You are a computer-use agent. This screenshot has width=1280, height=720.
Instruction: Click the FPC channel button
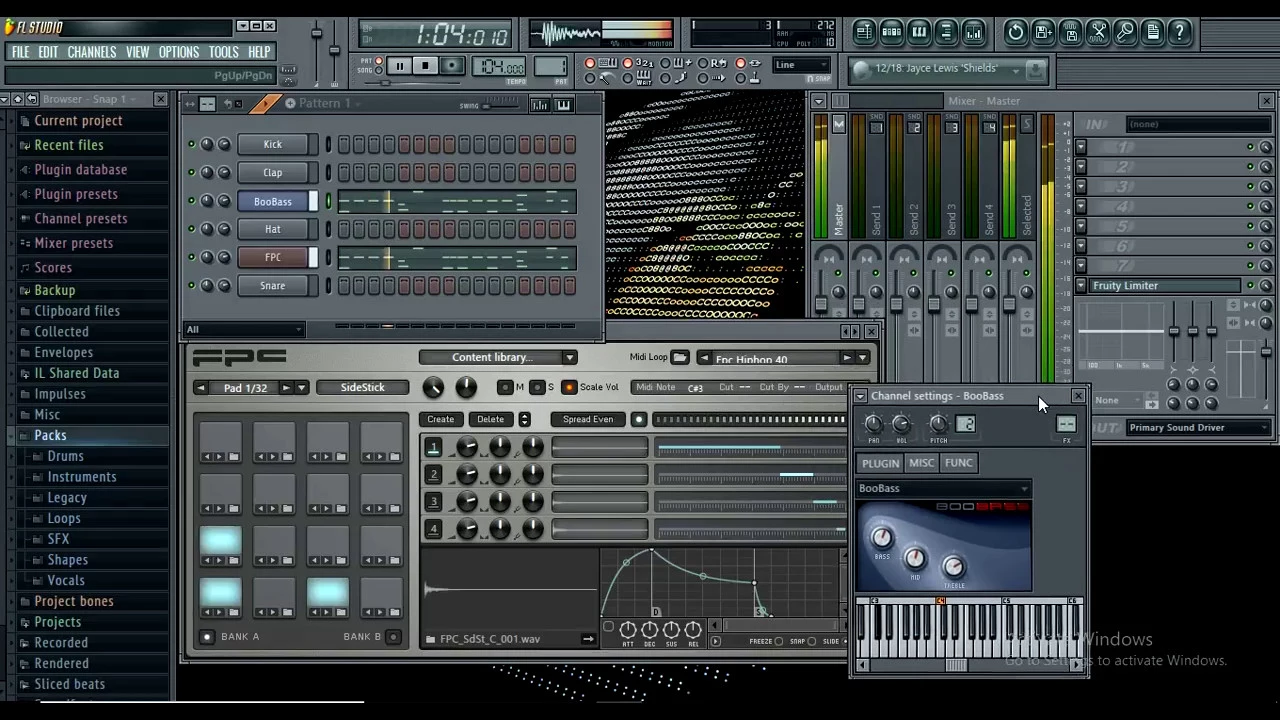(272, 257)
